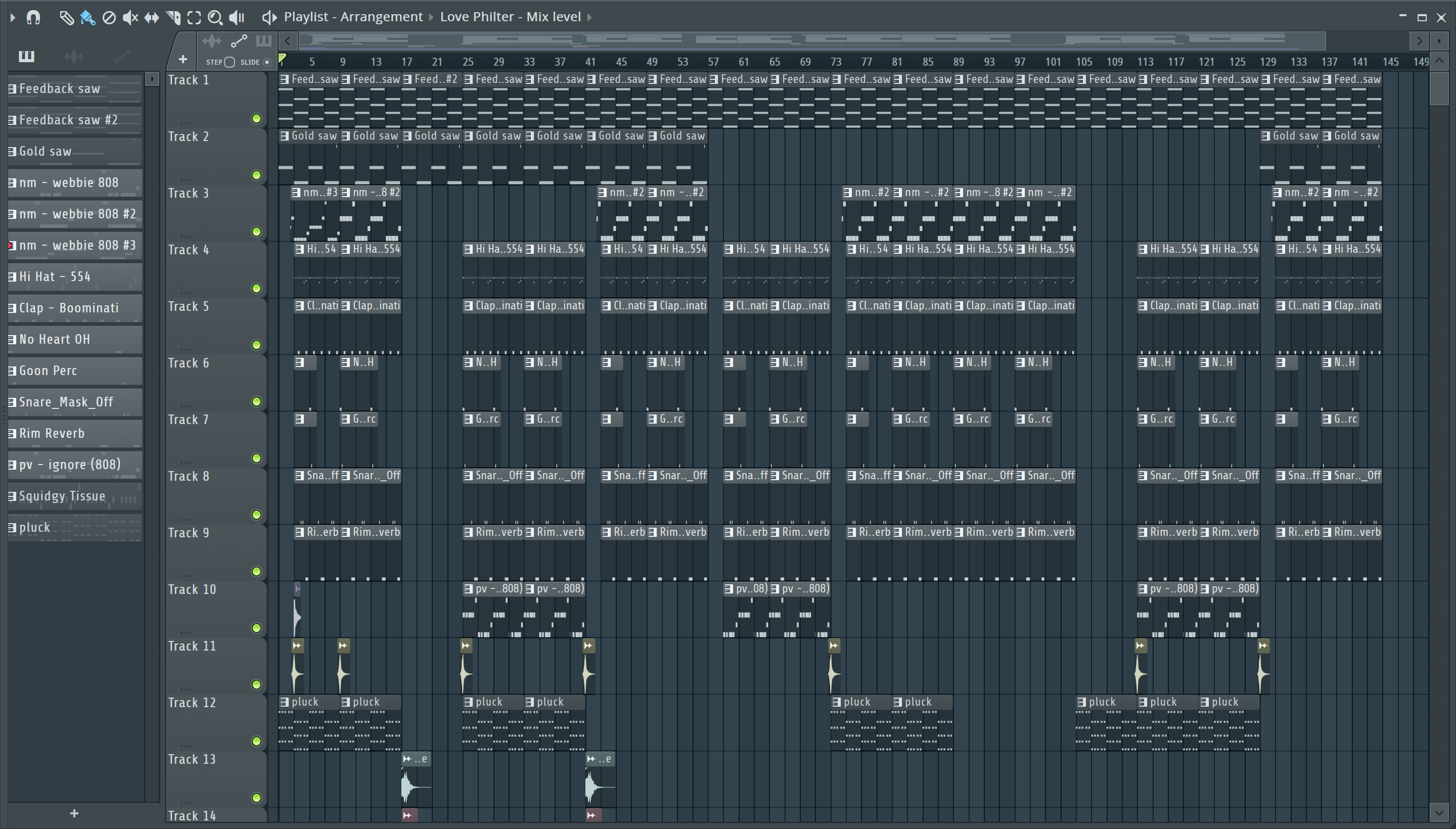The width and height of the screenshot is (1456, 829).
Task: Mute Track 13 with its green light
Action: tap(256, 798)
